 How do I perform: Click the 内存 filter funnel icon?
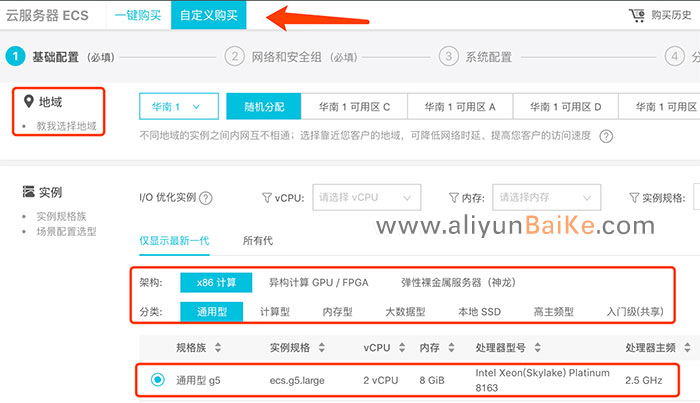coord(454,198)
